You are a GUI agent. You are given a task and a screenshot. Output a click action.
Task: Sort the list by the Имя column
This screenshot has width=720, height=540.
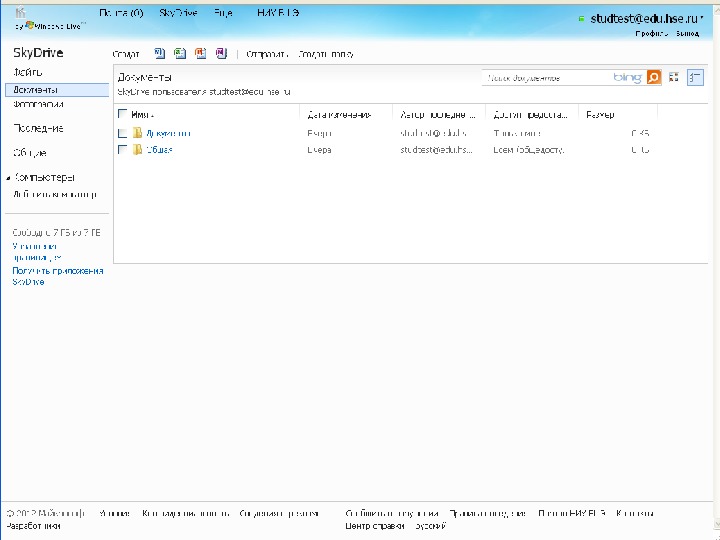[x=142, y=115]
